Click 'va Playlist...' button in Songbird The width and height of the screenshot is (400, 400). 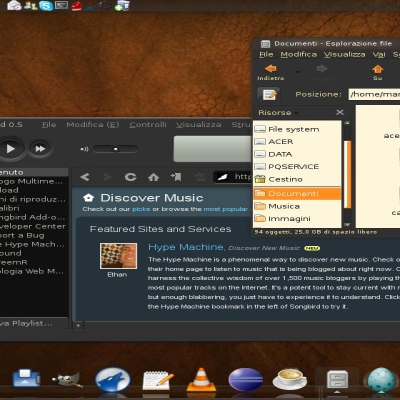click(33, 323)
